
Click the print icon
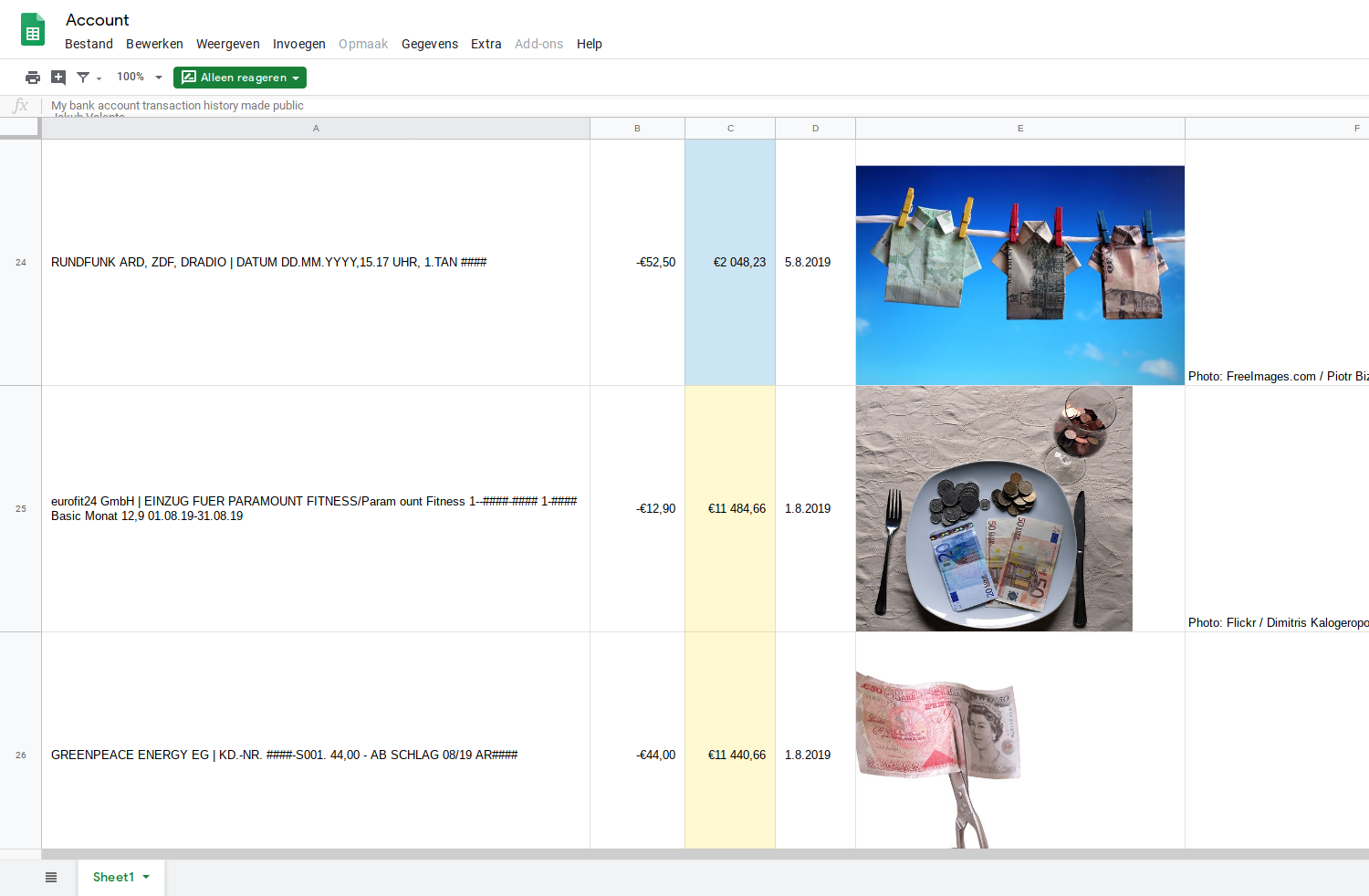coord(33,78)
